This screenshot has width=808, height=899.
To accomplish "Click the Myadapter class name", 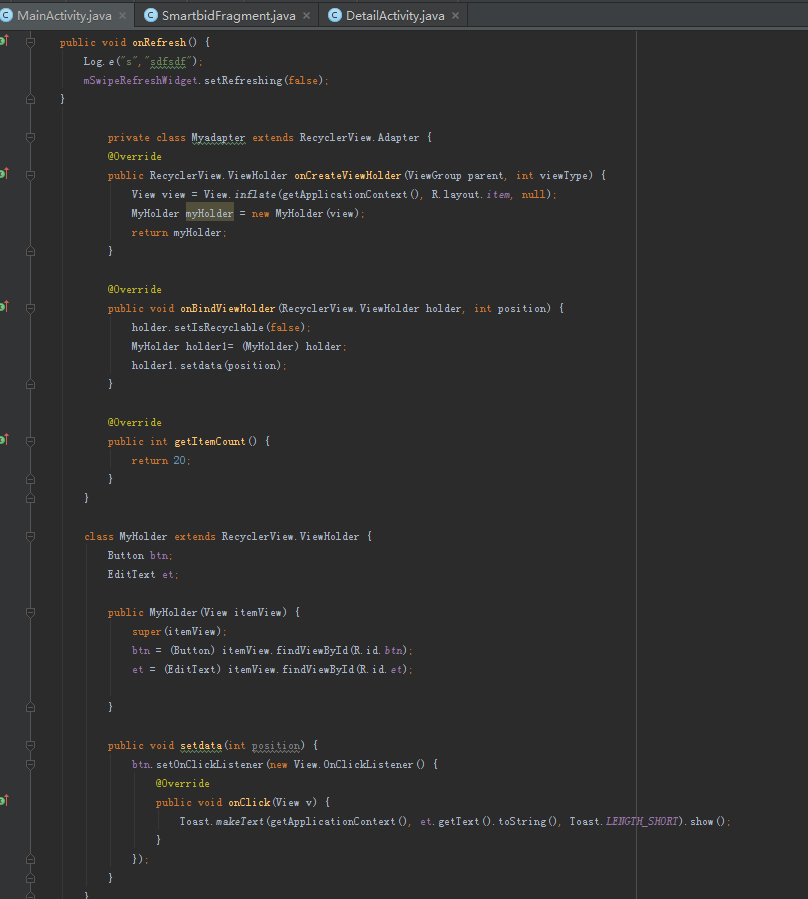I will pyautogui.click(x=218, y=138).
